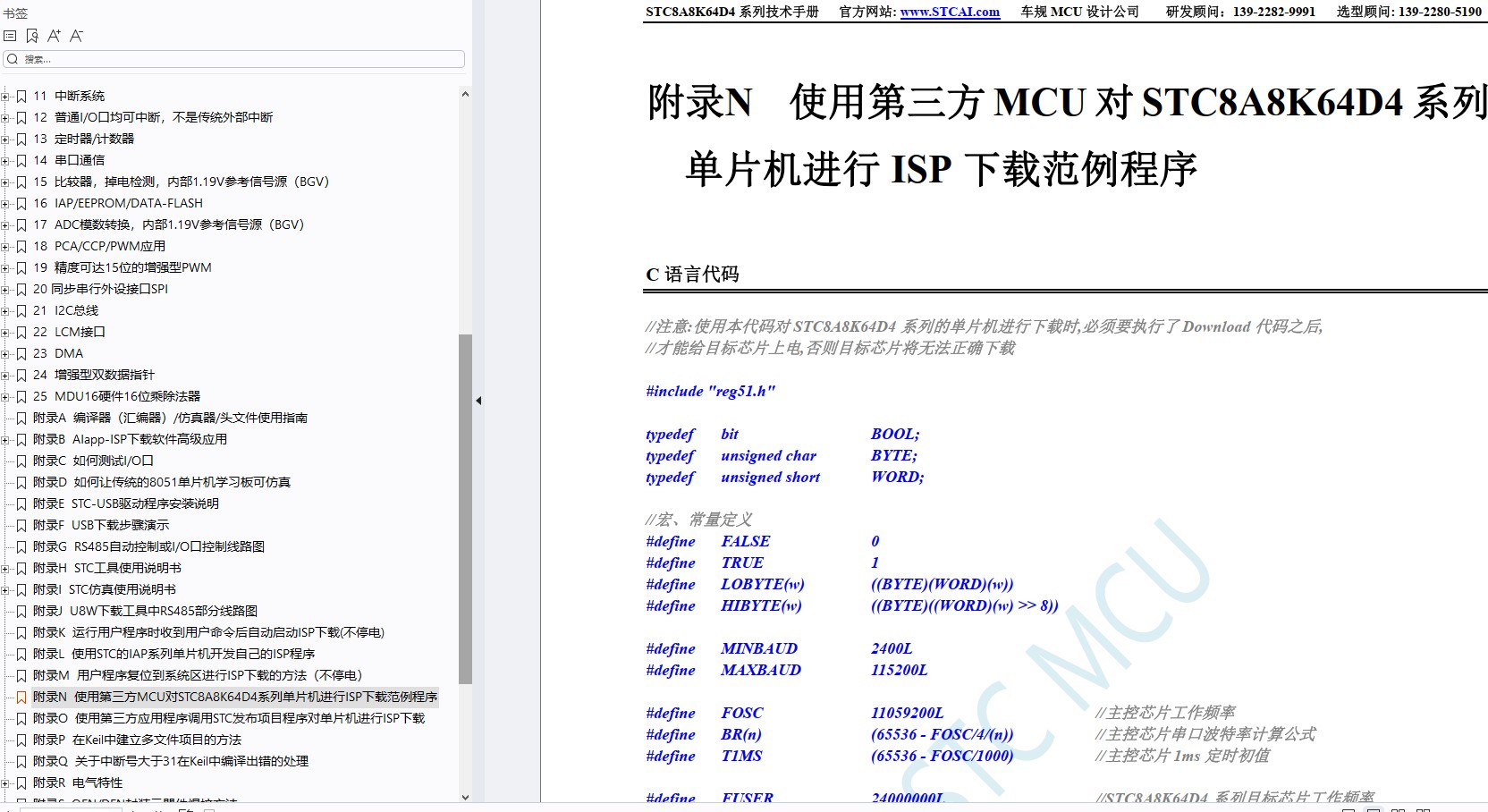Open bookmark '12 普通I/O口均可中断'
The height and width of the screenshot is (812, 1488).
[x=153, y=117]
